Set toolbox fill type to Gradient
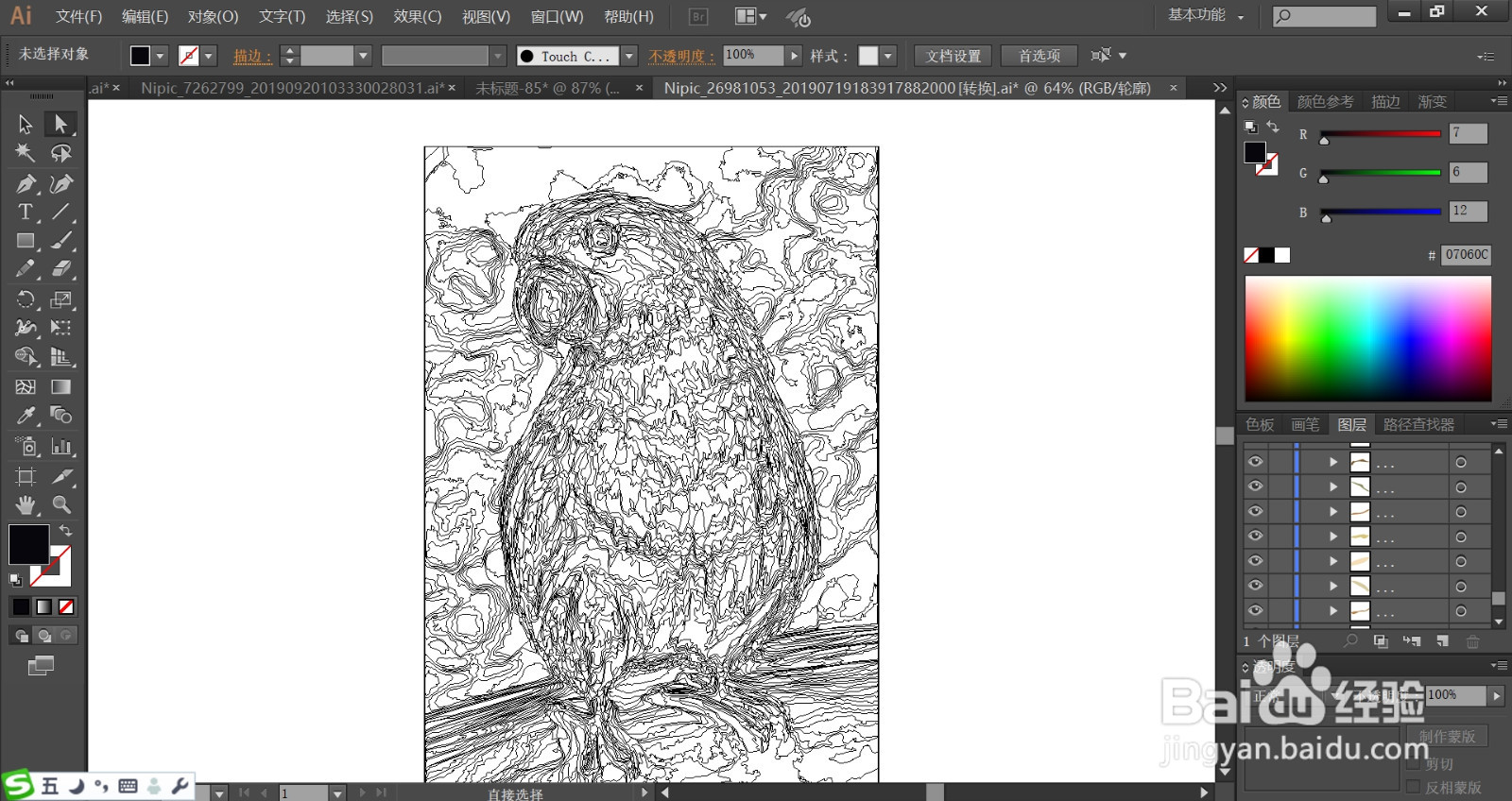 (x=43, y=606)
